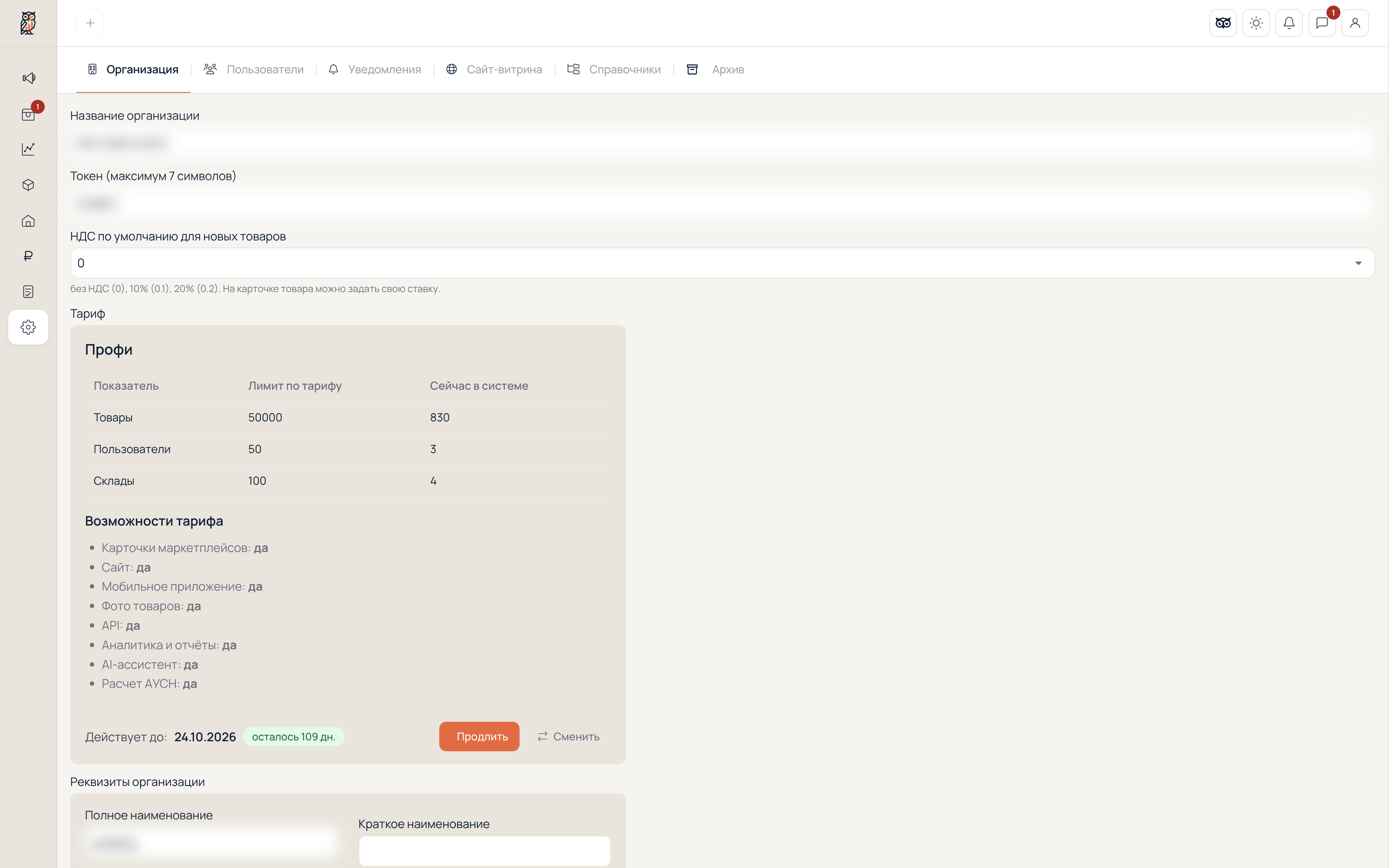Click the 'Лимит по тарифу' column header
1389x868 pixels.
tap(295, 386)
